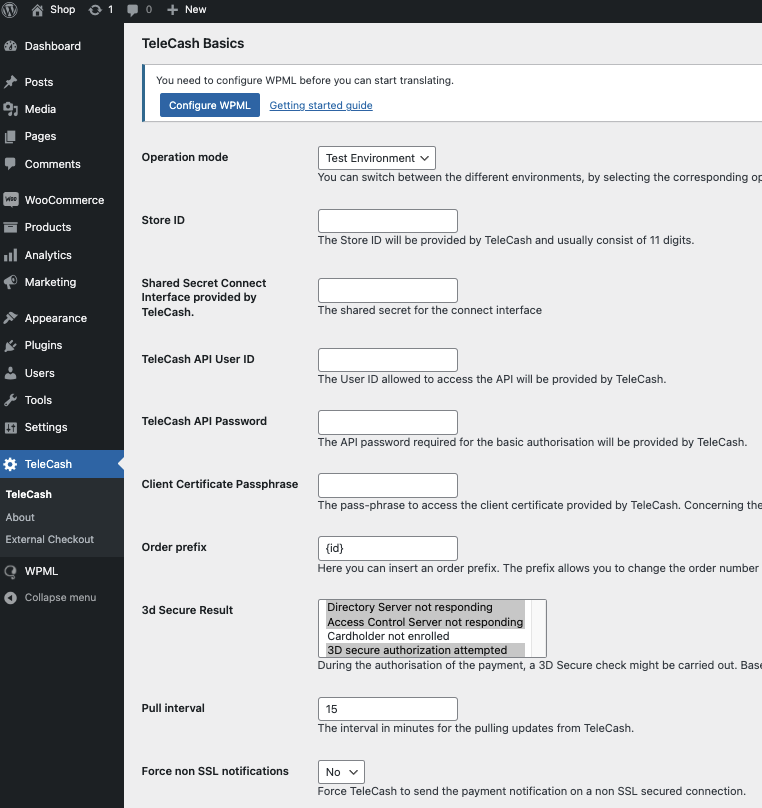Go to the About submenu item
762x808 pixels.
pos(20,517)
